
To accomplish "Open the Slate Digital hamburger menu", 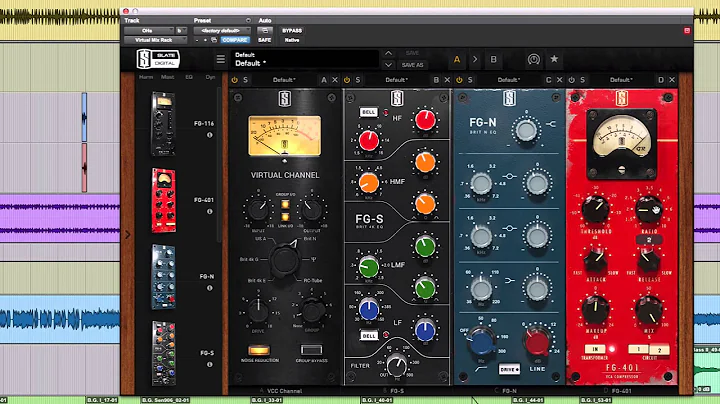I will point(221,59).
